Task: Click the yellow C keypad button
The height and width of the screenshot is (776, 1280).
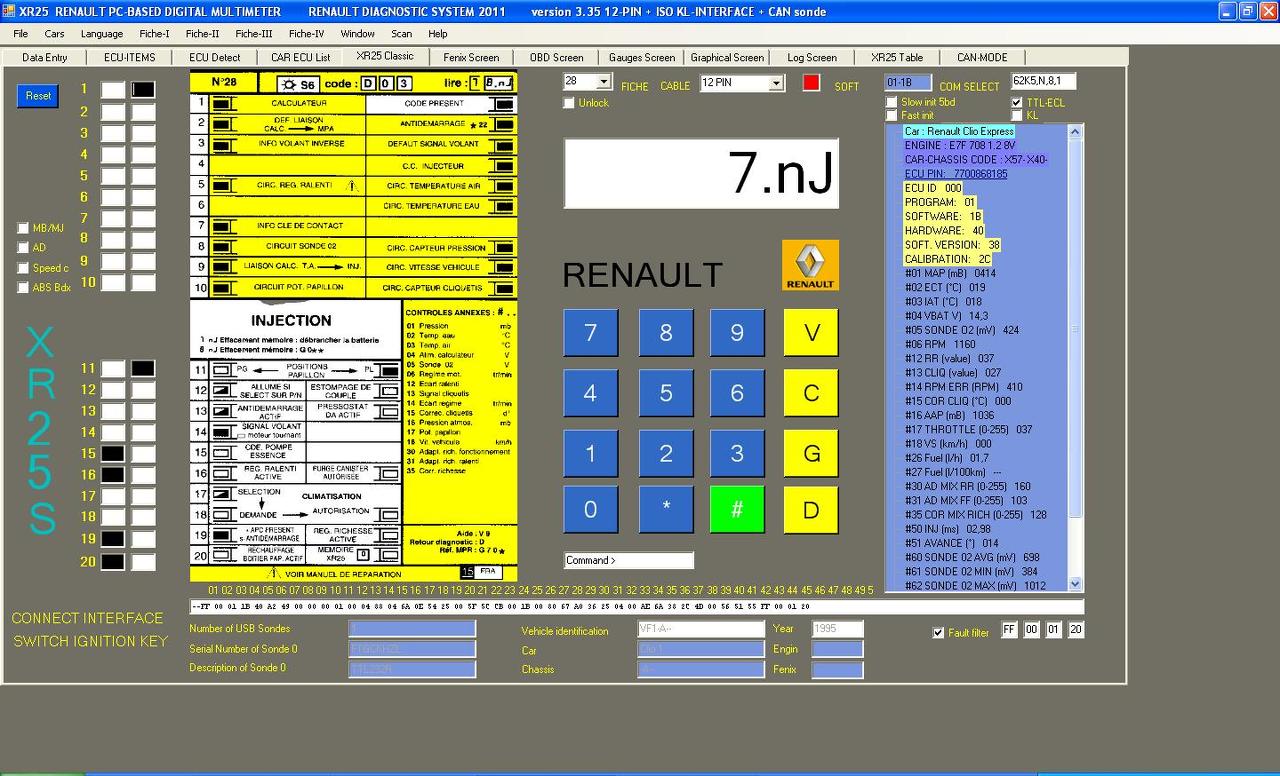Action: [811, 393]
